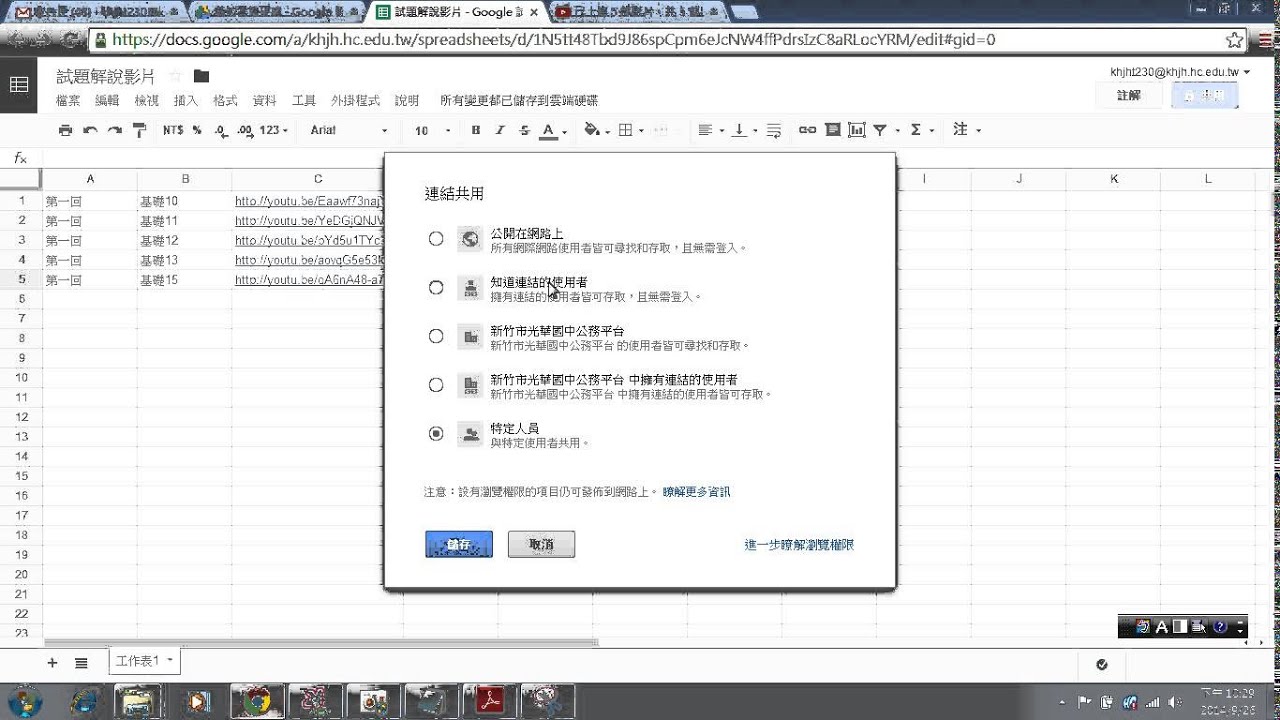Click the Insert comment icon

point(832,130)
